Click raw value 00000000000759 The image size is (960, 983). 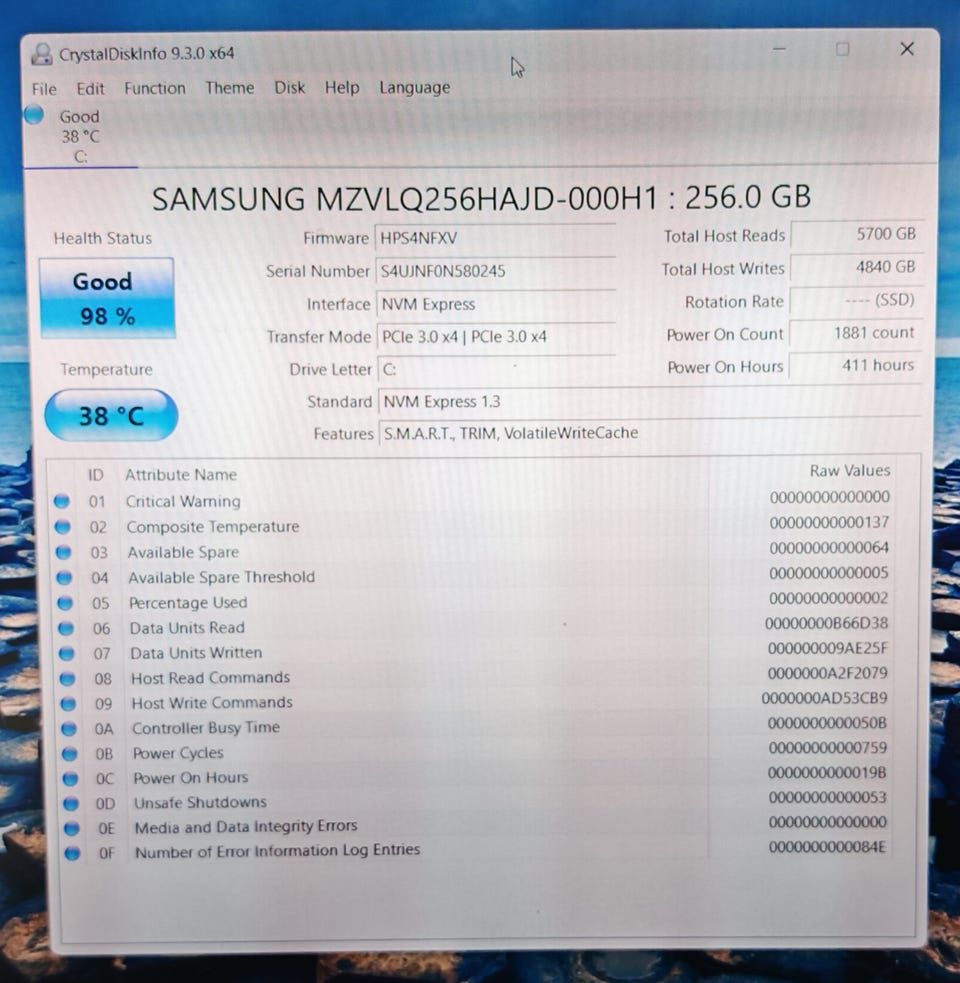[828, 748]
